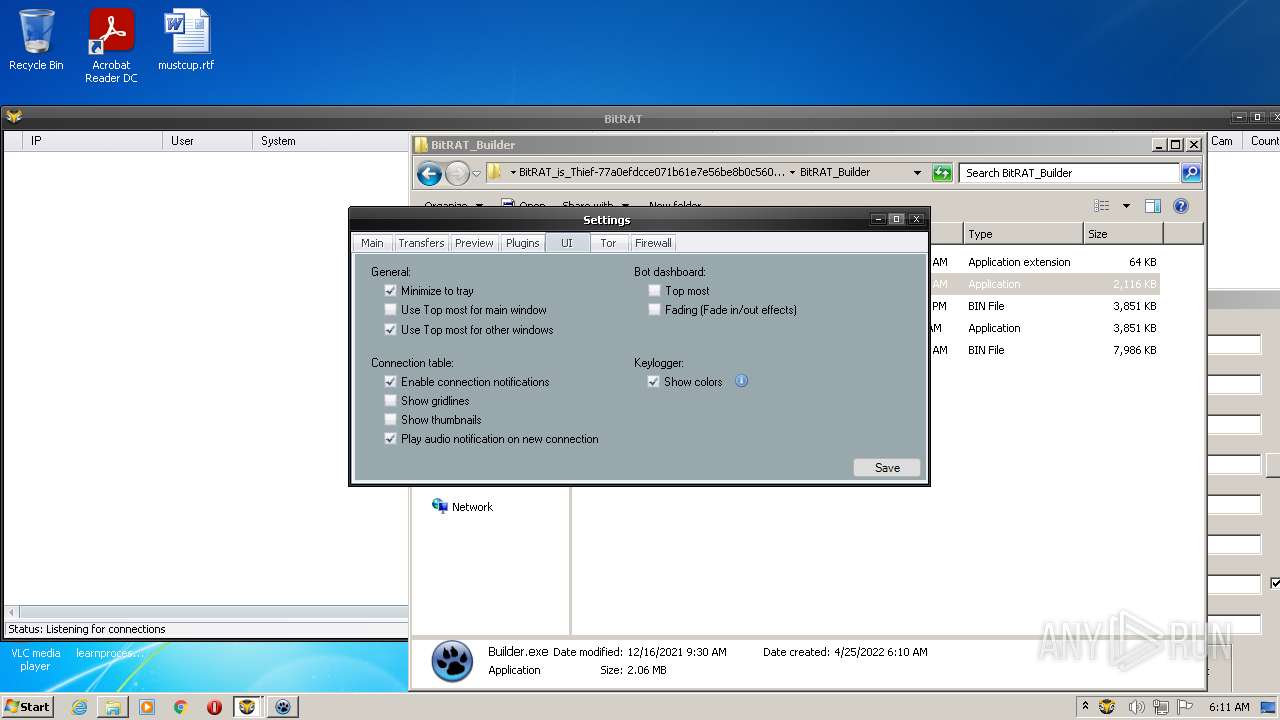Image resolution: width=1280 pixels, height=720 pixels.
Task: Click the IP column header in BitRAT
Action: 94,141
